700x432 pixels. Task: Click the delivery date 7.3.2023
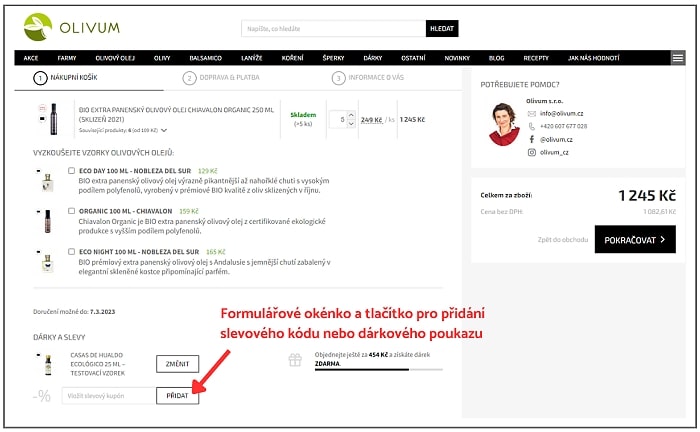[x=102, y=312]
